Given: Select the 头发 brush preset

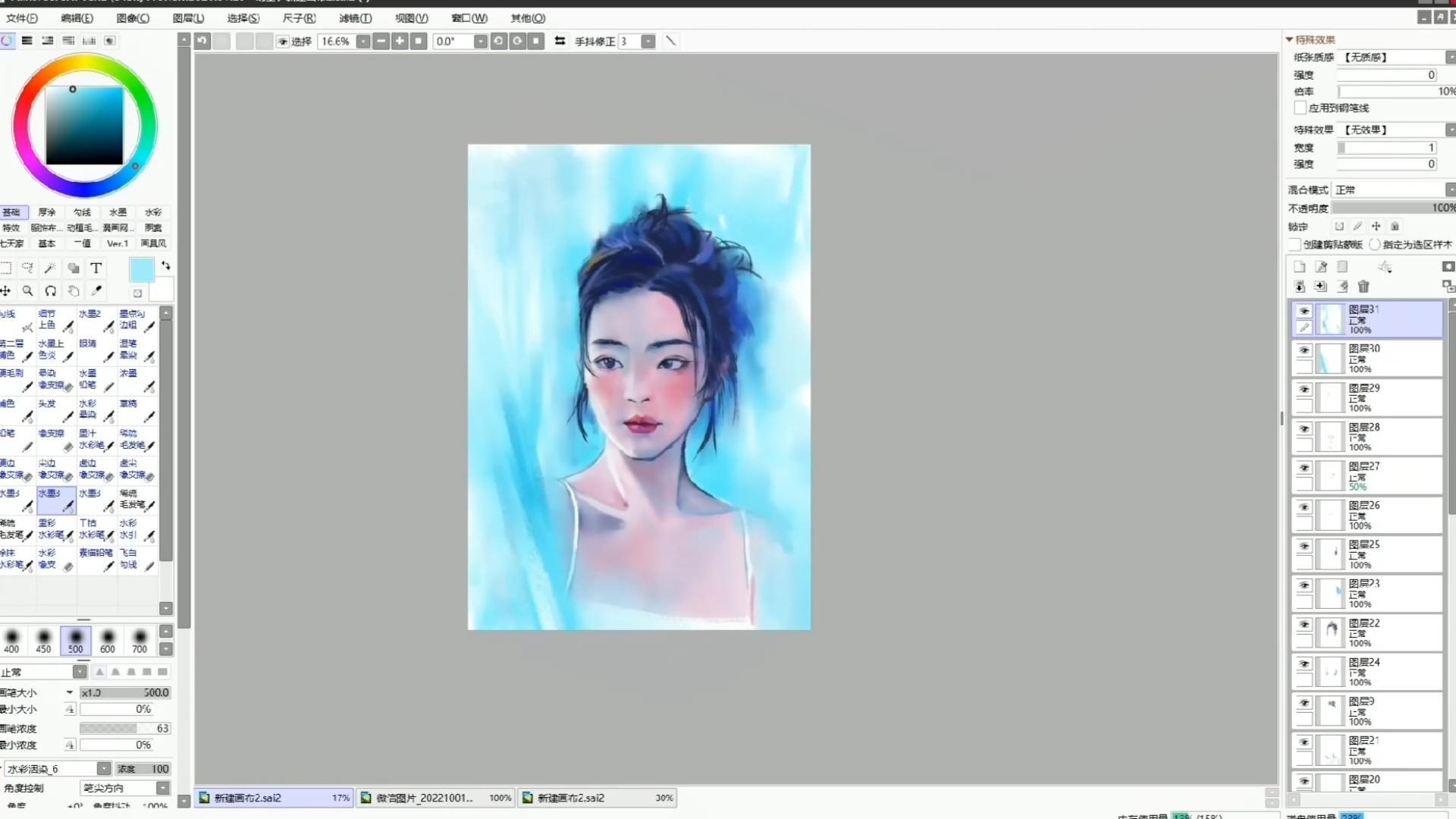Looking at the screenshot, I should coord(56,410).
